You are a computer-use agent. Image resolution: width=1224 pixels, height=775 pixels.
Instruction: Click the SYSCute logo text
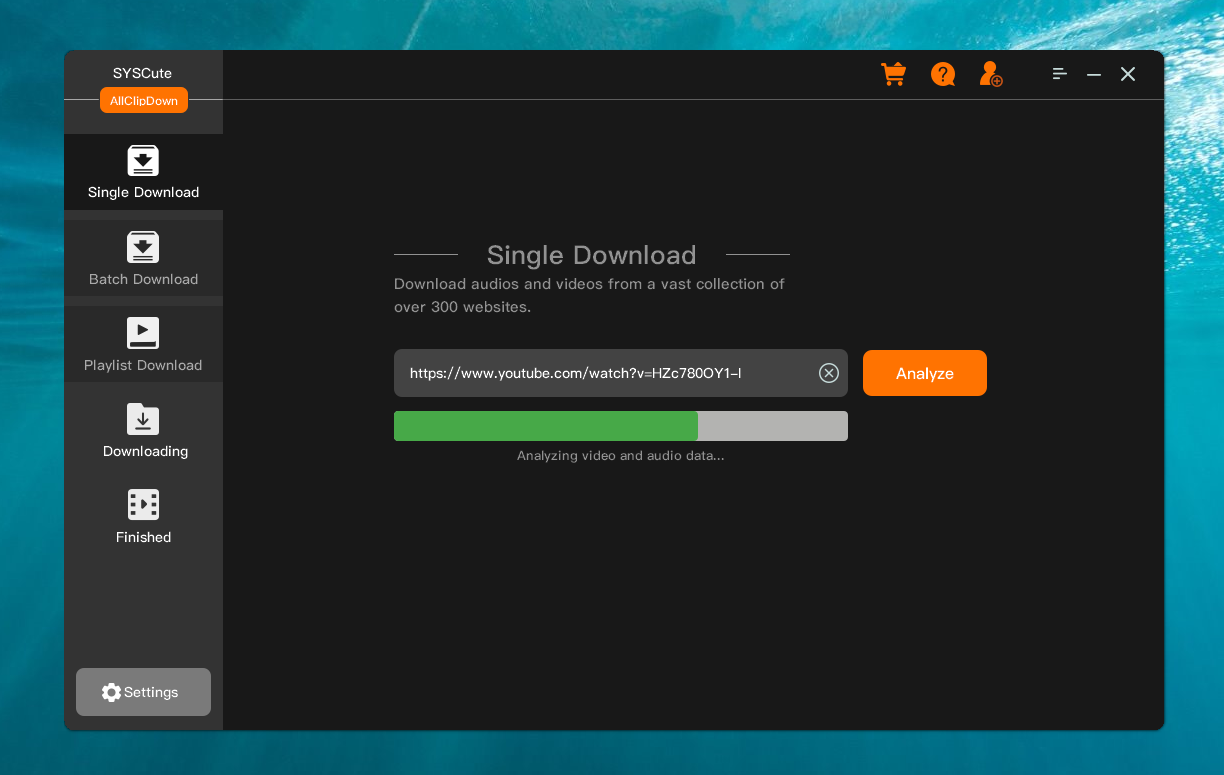pos(143,72)
